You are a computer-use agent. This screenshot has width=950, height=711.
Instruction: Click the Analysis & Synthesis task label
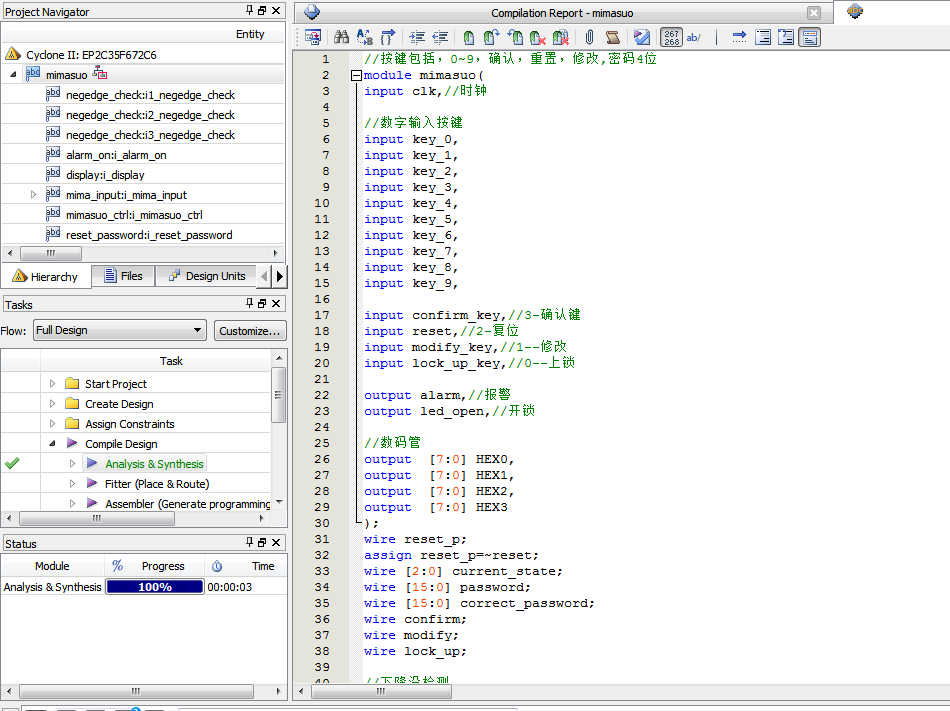[x=154, y=464]
